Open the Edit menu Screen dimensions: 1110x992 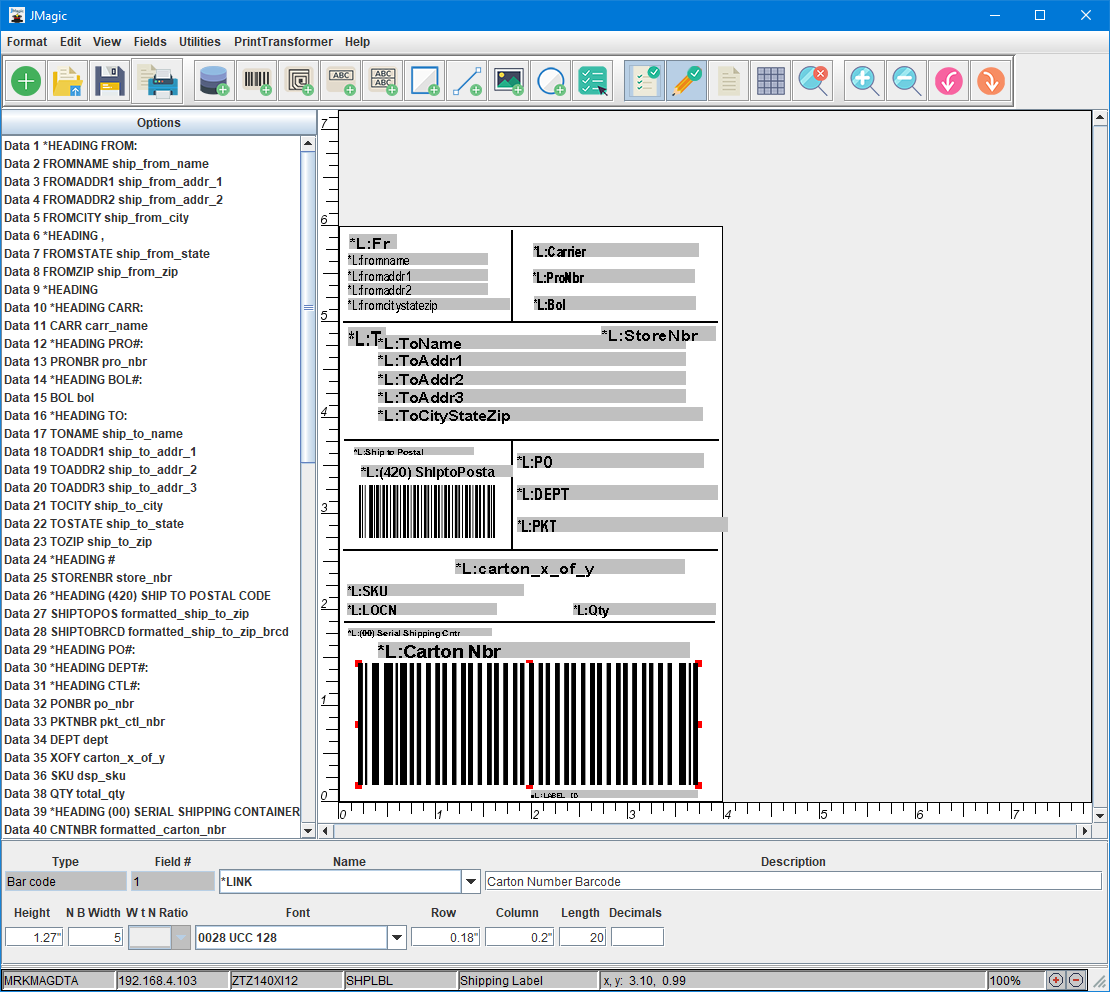[x=70, y=42]
